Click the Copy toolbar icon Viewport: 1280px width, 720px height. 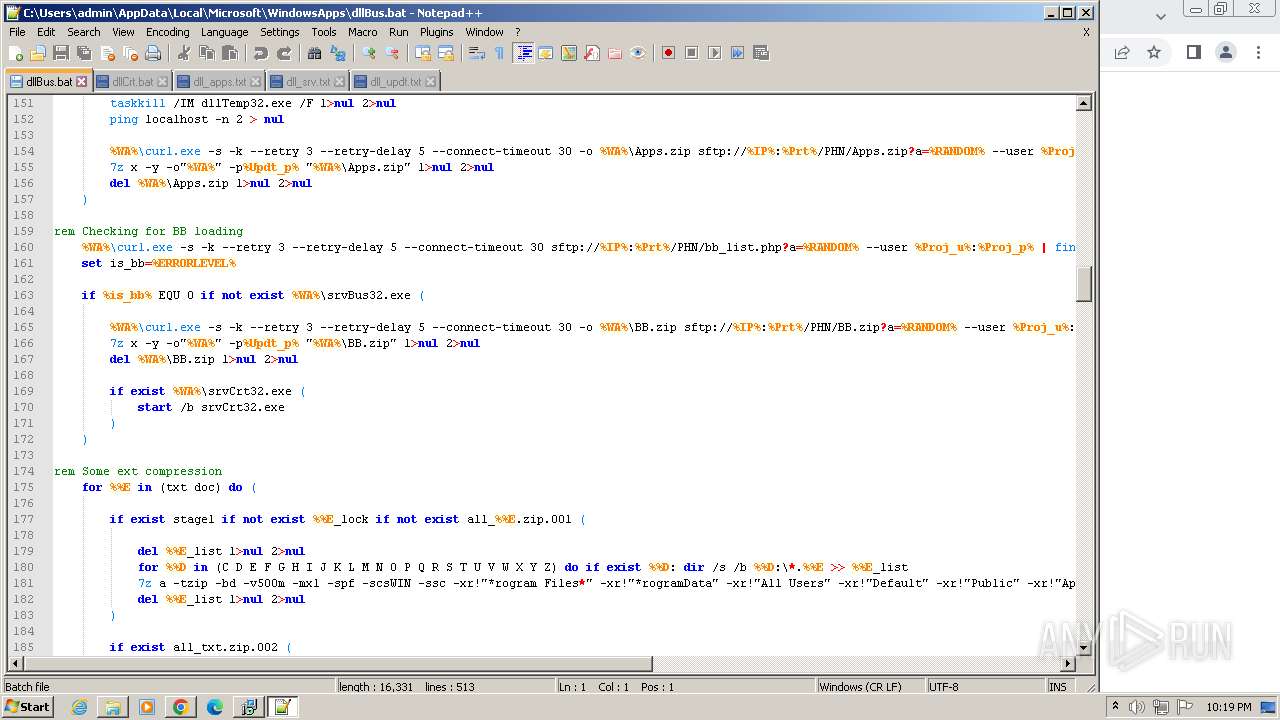point(207,53)
